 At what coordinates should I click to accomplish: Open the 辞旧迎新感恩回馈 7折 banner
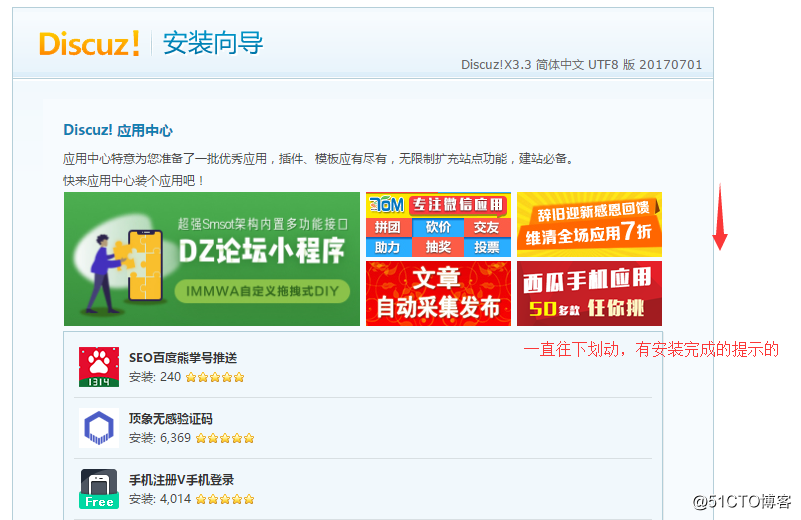point(590,224)
